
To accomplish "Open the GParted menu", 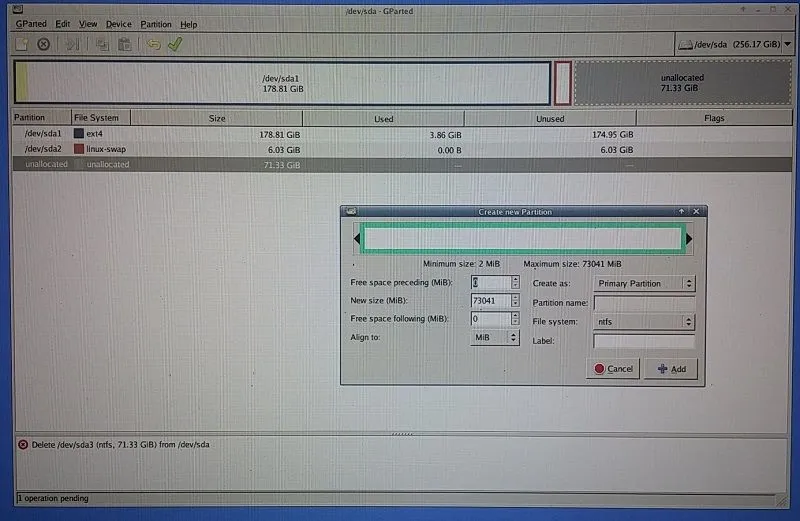I will coord(31,24).
